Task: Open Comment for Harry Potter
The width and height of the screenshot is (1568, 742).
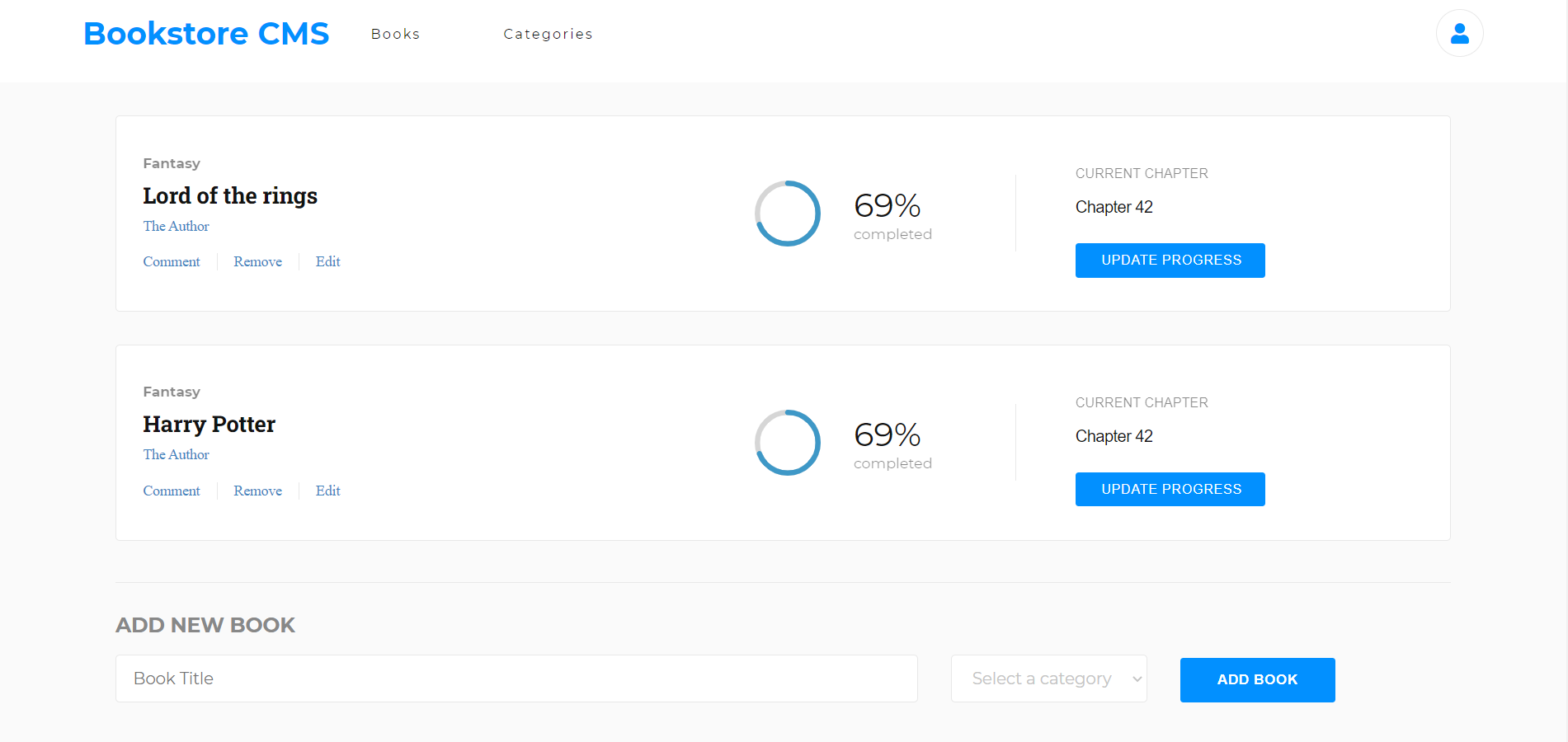Action: (172, 491)
